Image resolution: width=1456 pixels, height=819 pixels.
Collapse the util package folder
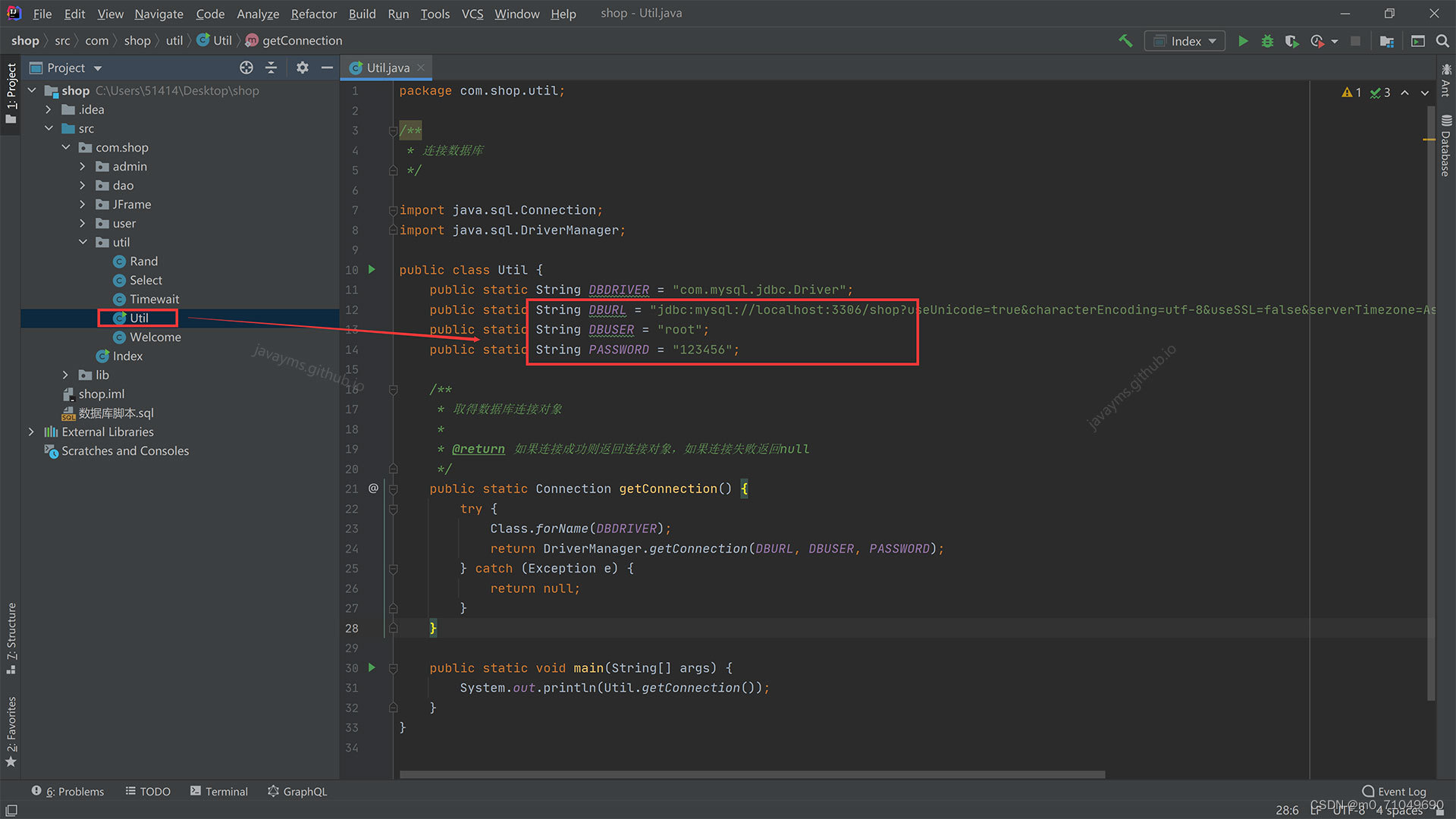(x=83, y=242)
